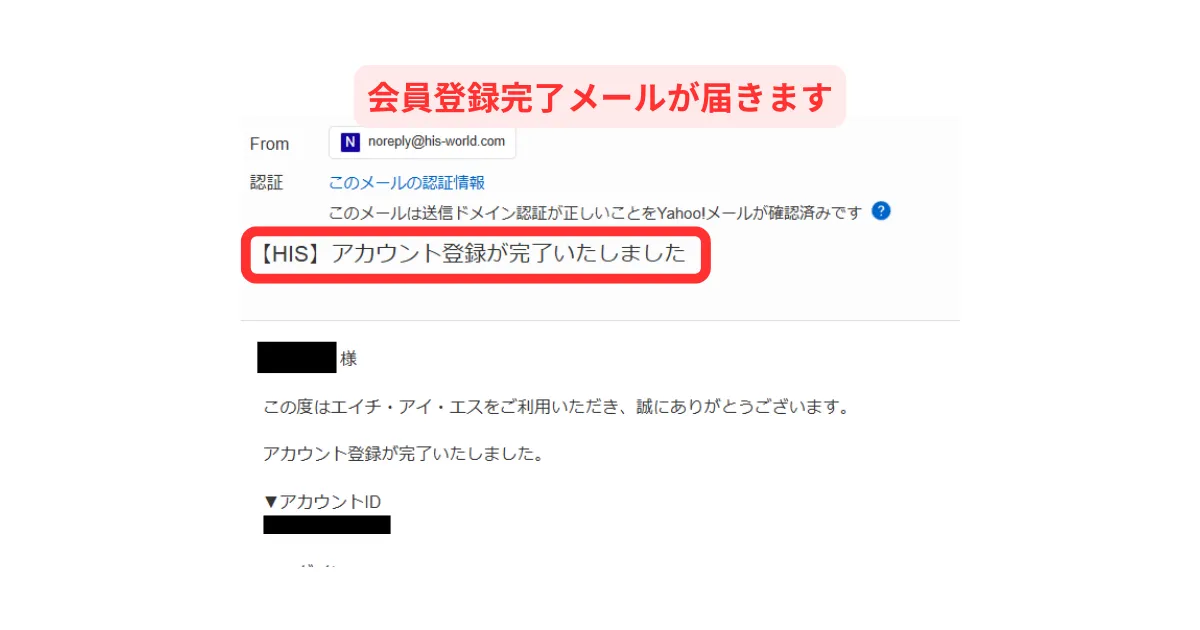The image size is (1200, 630).
Task: Click the horizontal divider below the subject
Action: (x=600, y=320)
